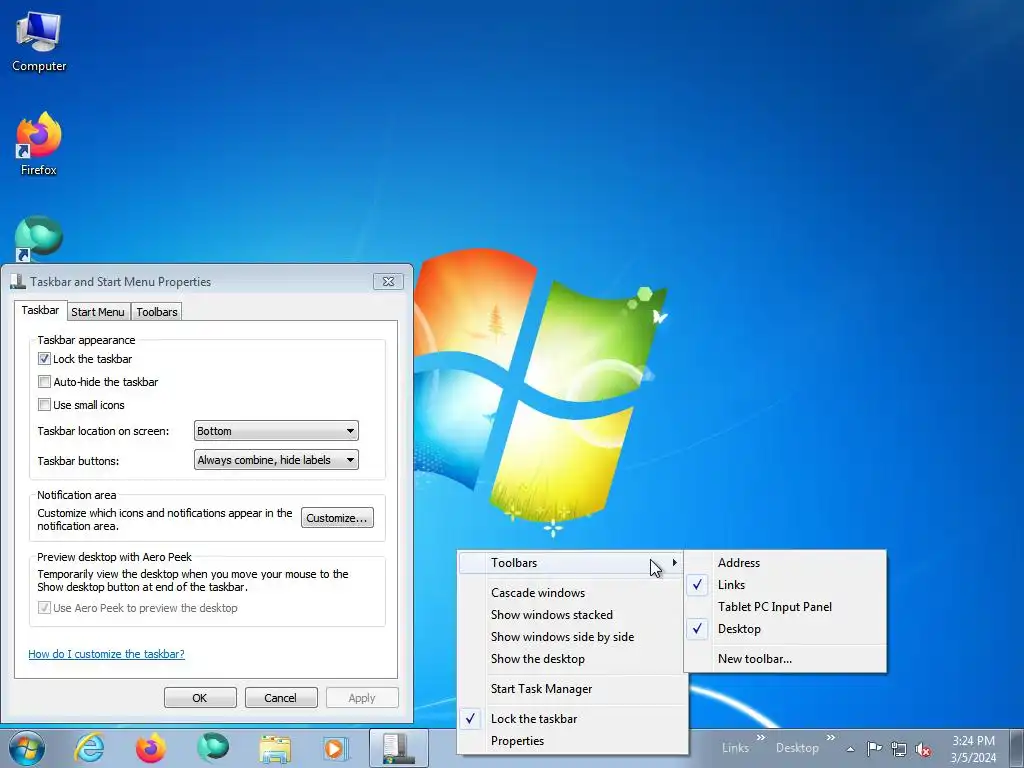The width and height of the screenshot is (1024, 768).
Task: Uncheck the Desktop toolbar entry
Action: [785, 629]
